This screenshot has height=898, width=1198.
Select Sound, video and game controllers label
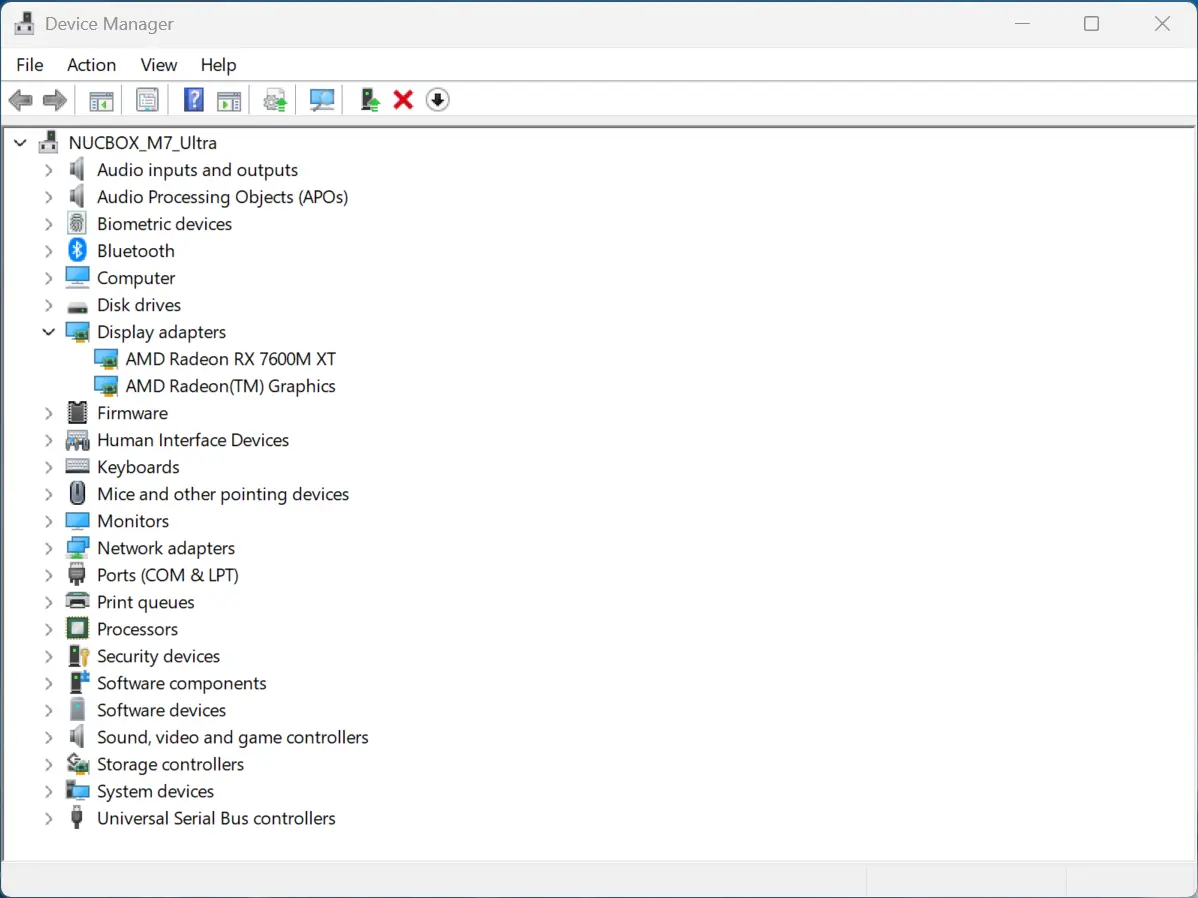click(232, 738)
